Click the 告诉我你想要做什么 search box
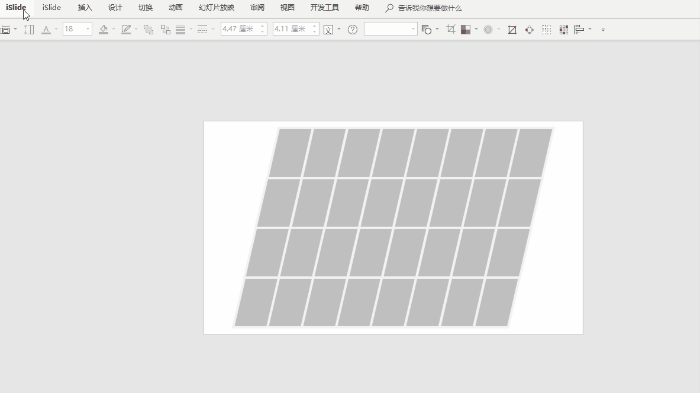Screen dimensions: 700x393 (x=430, y=8)
